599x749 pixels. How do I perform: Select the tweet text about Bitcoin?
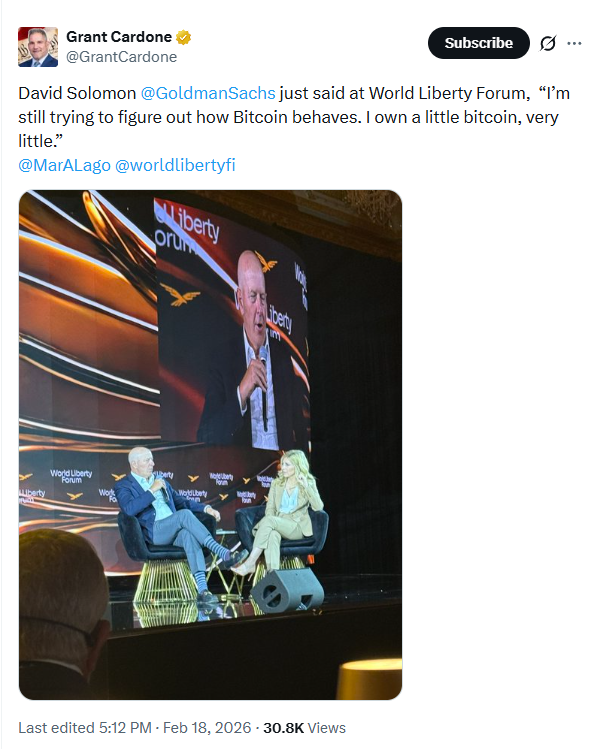point(294,117)
